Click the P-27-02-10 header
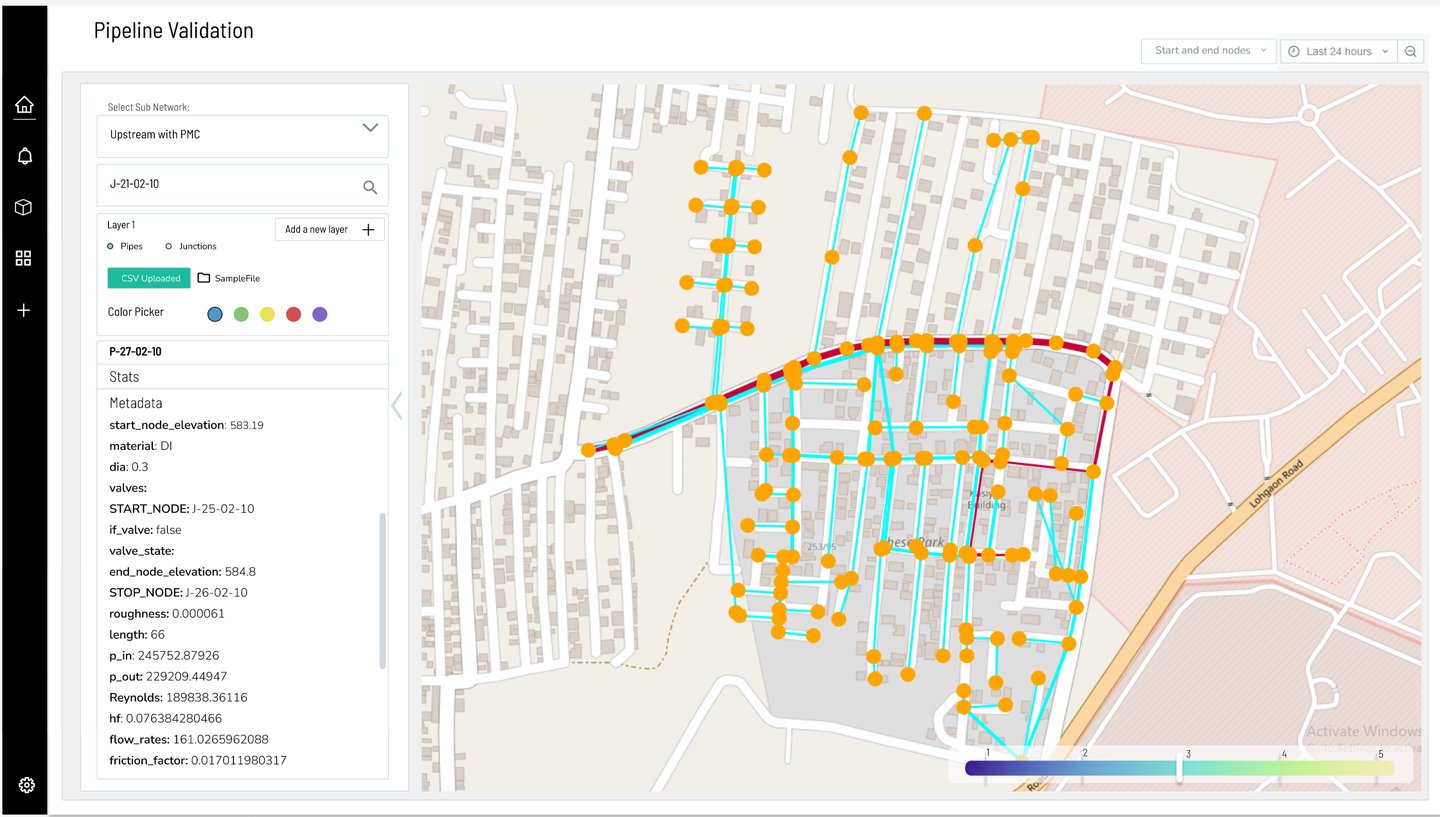Screen dimensions: 1440x817 click(x=242, y=352)
